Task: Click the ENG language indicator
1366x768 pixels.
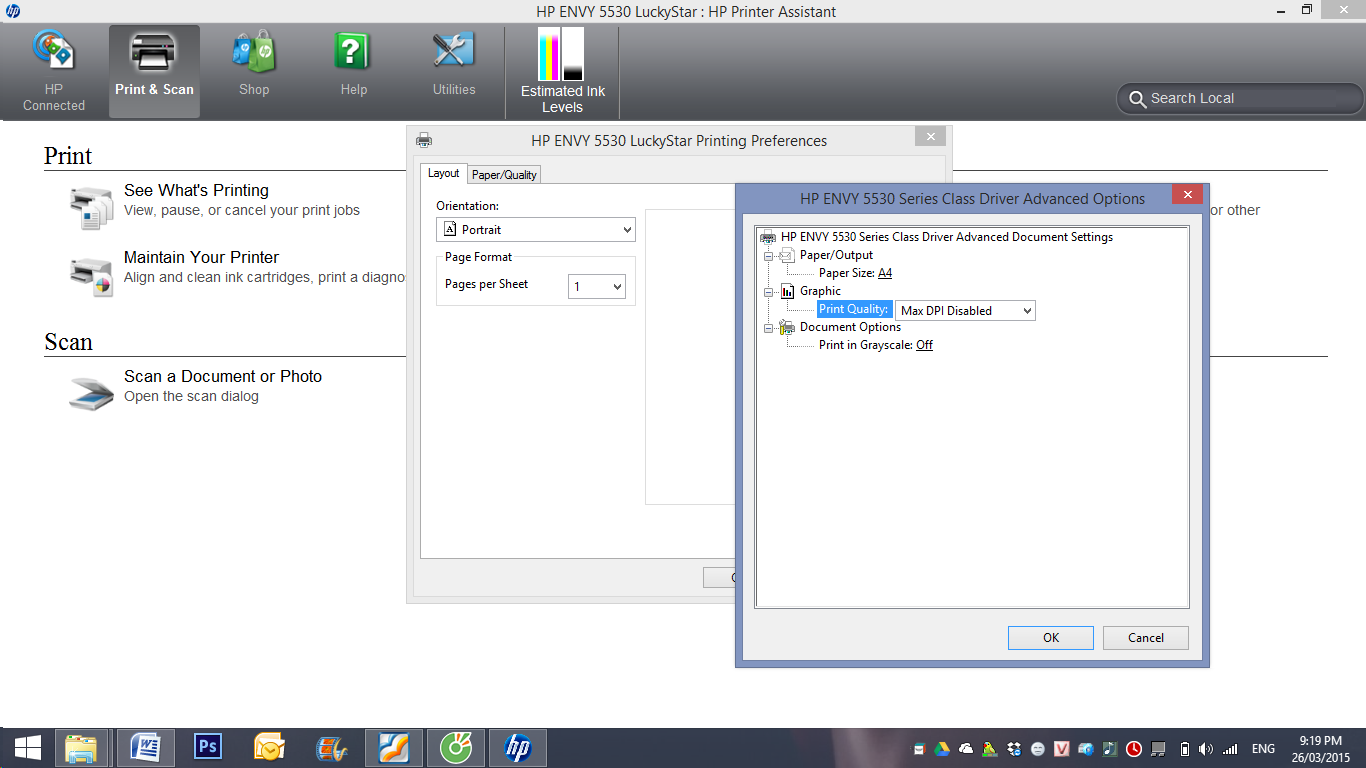Action: pyautogui.click(x=1263, y=749)
